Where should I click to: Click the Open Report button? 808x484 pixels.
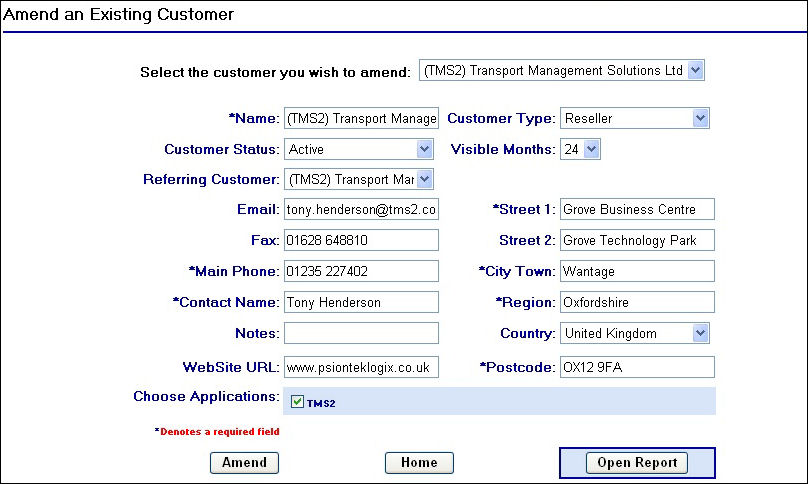637,462
